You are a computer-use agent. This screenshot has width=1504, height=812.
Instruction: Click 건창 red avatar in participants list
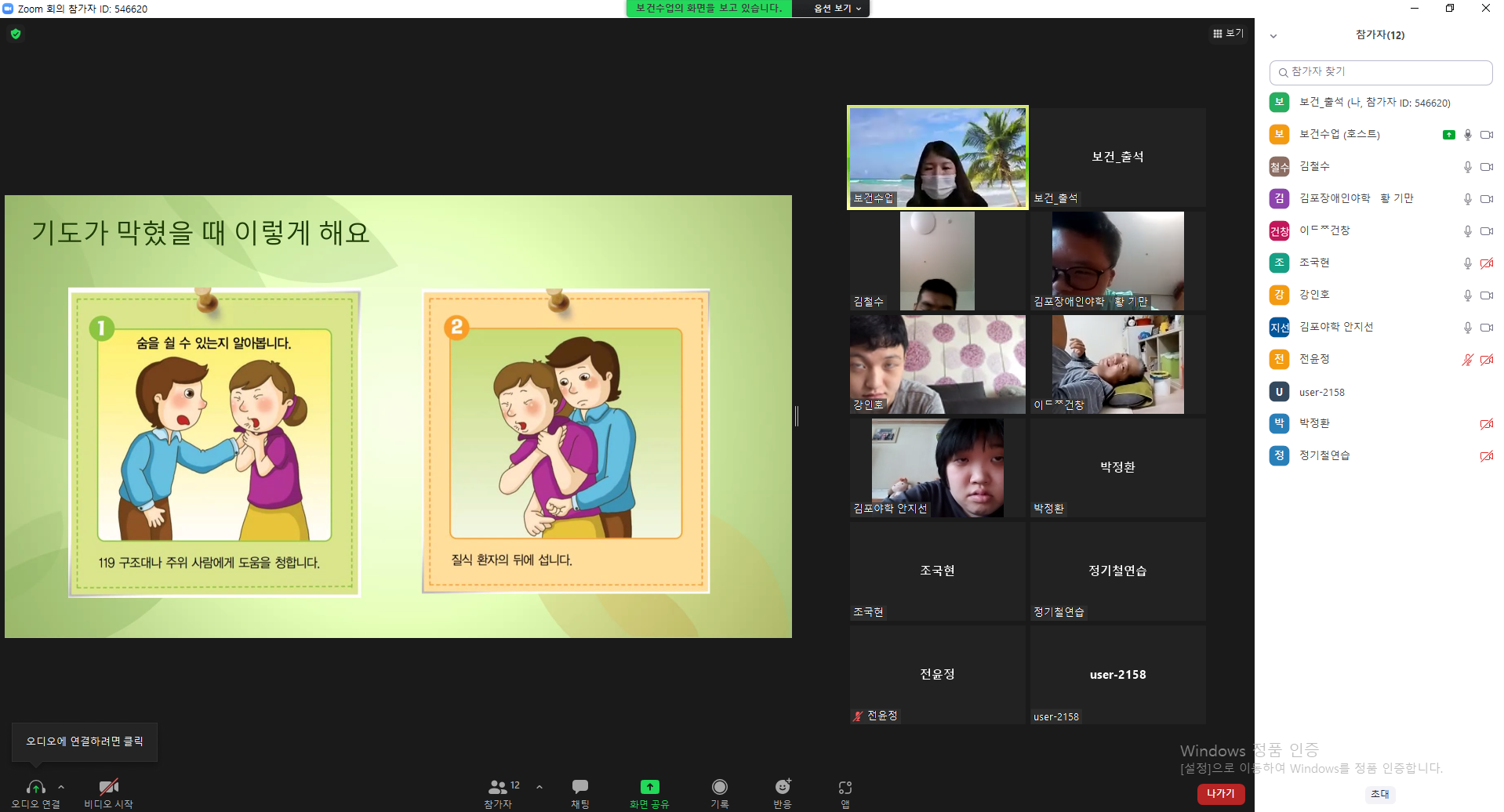(x=1279, y=230)
